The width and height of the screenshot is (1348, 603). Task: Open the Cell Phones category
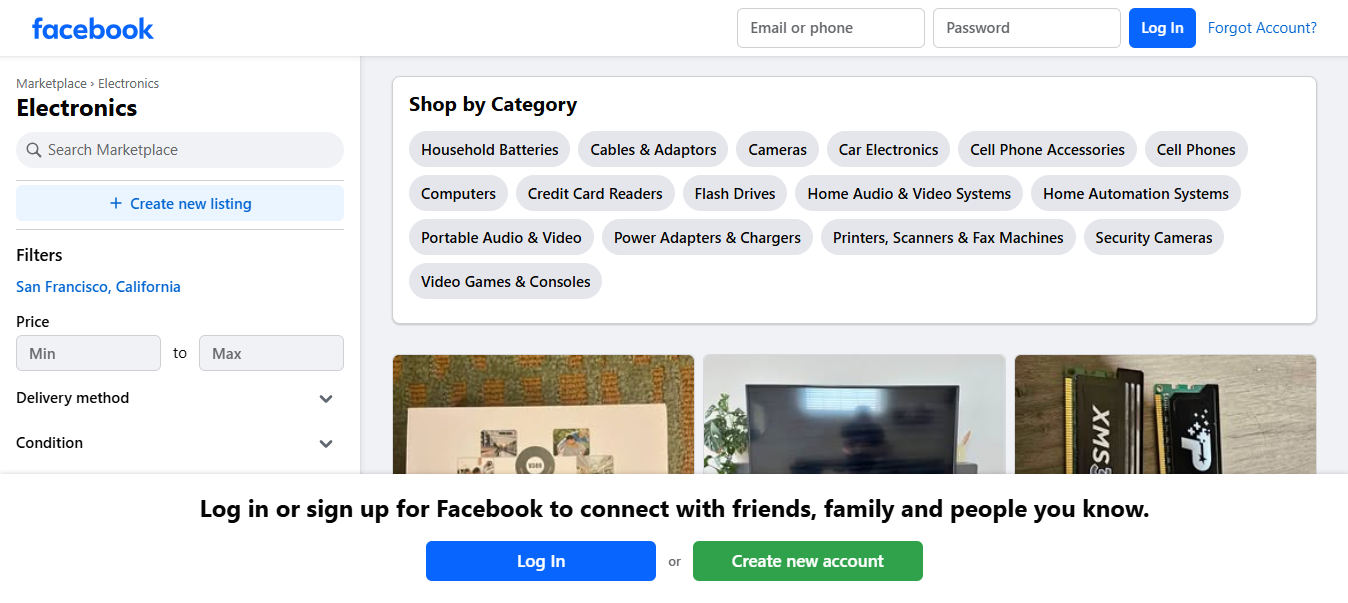(x=1196, y=149)
